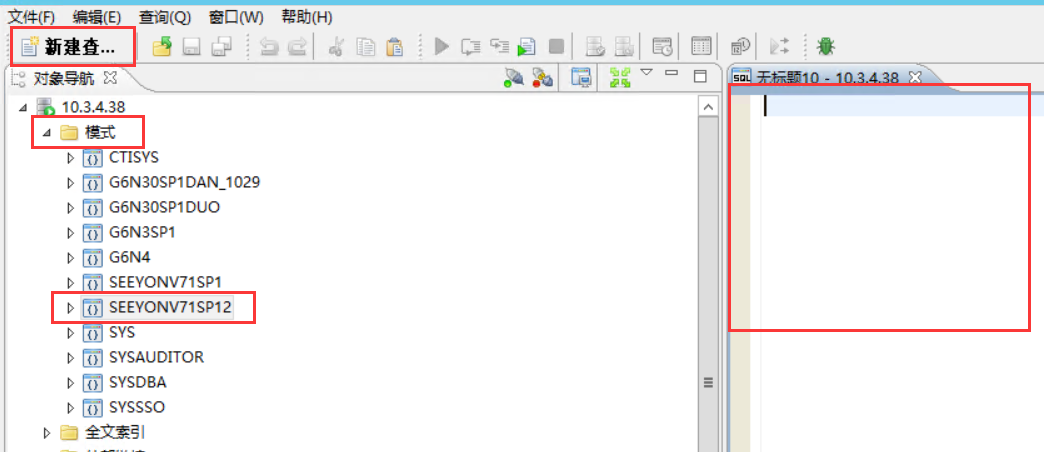Click the Save All icon
1044x452 pixels.
point(222,47)
